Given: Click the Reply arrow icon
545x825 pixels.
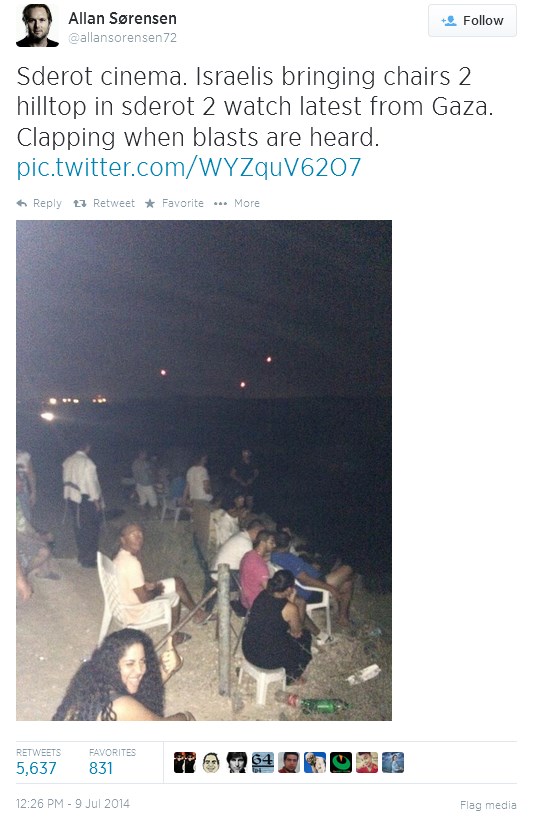Looking at the screenshot, I should [22, 203].
